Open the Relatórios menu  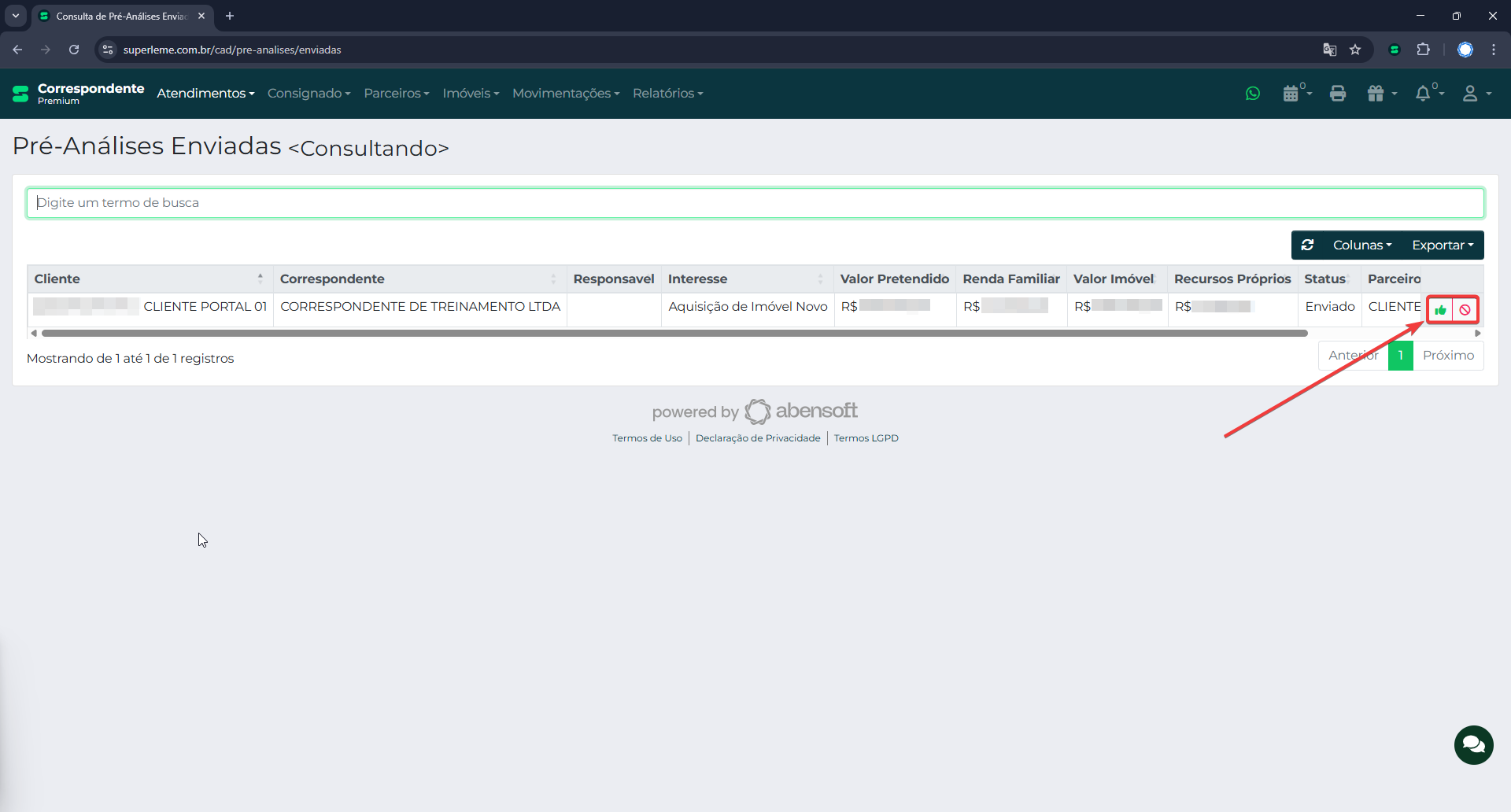[x=667, y=93]
